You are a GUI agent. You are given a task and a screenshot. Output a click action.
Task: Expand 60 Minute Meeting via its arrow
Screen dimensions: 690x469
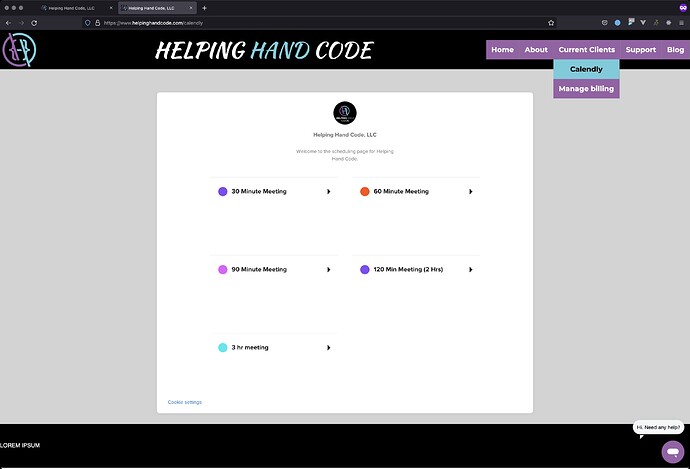470,191
